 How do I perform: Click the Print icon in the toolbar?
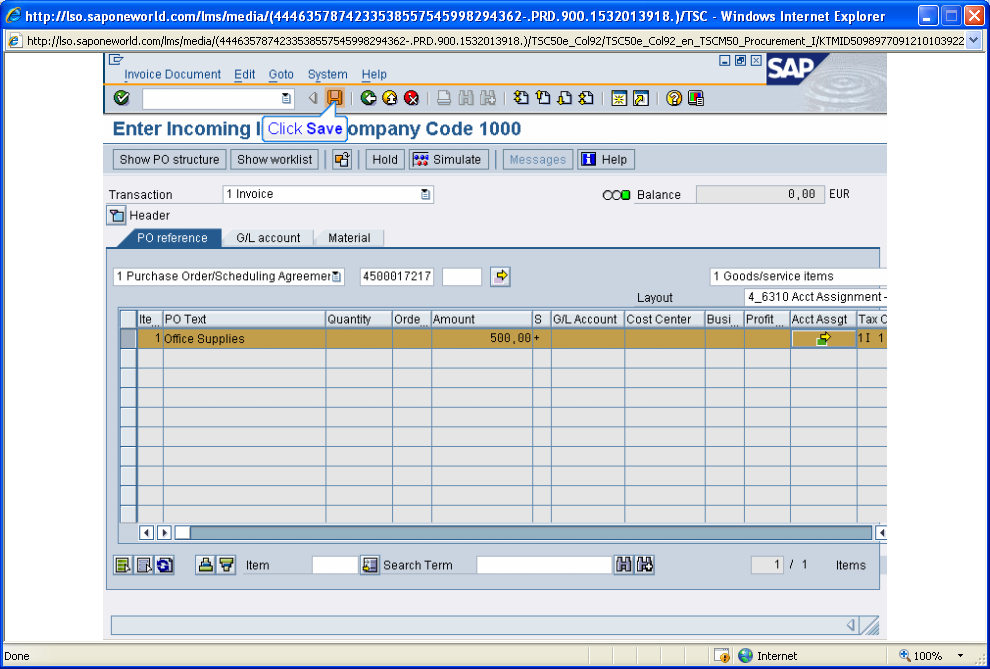pos(444,98)
